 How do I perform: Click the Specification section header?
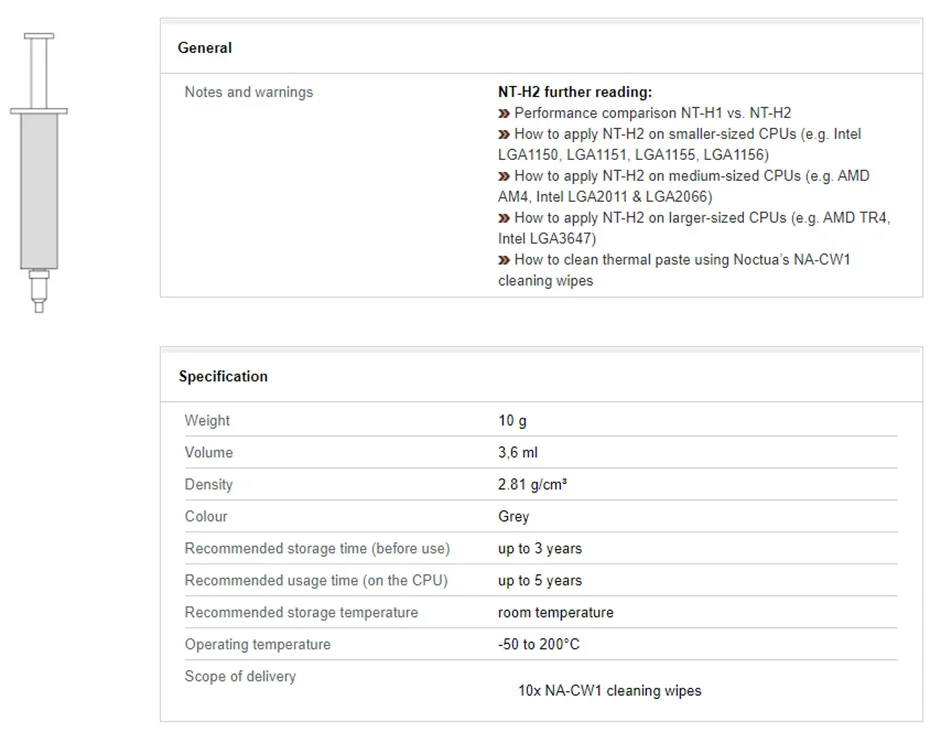pos(223,377)
